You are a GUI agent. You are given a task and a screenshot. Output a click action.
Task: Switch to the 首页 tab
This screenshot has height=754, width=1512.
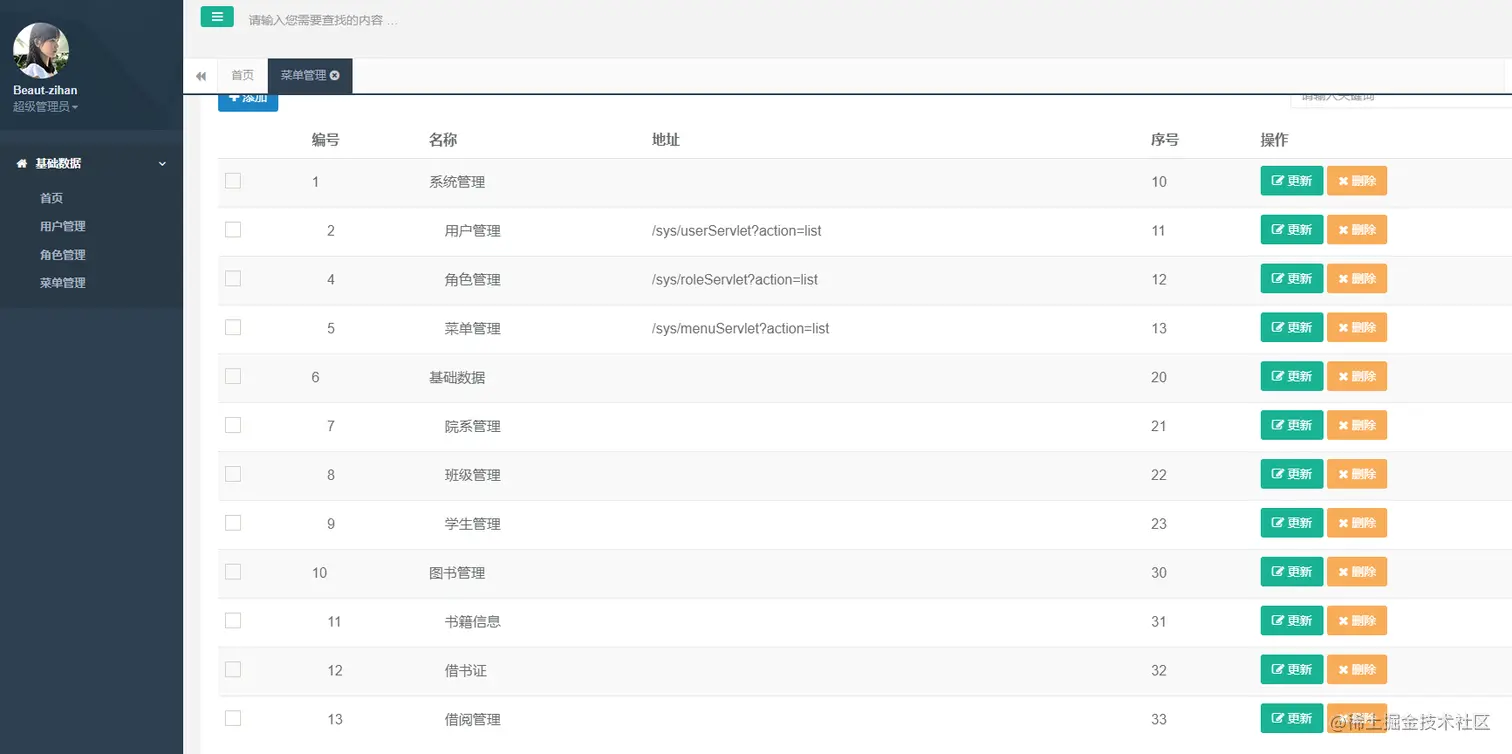click(x=242, y=75)
